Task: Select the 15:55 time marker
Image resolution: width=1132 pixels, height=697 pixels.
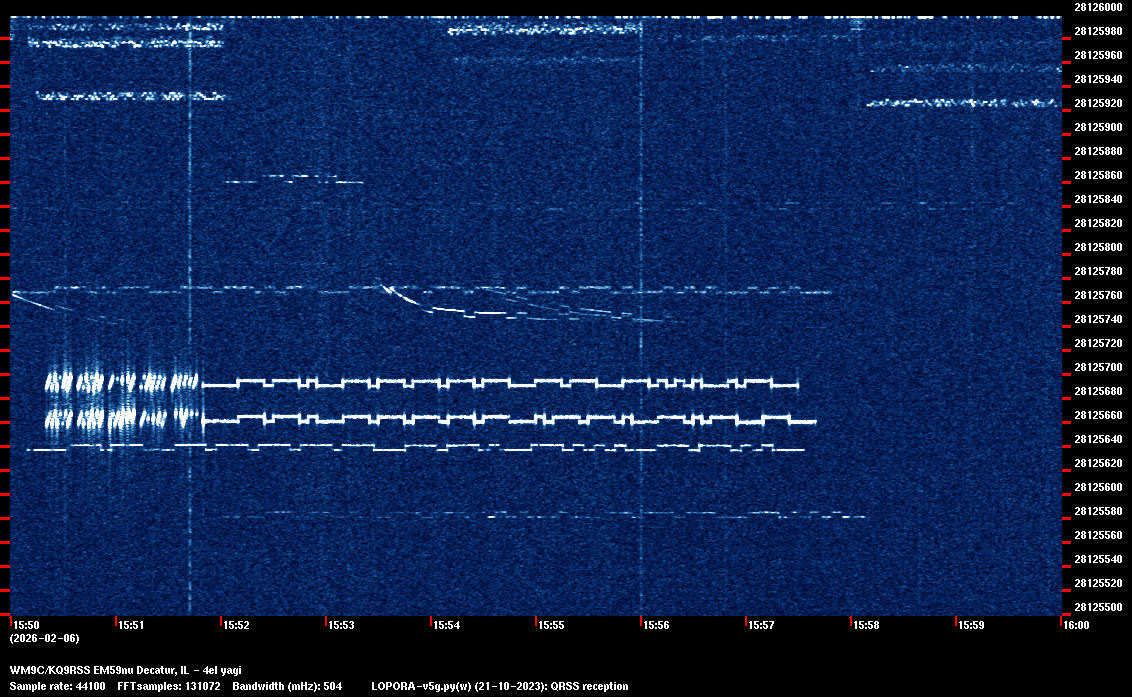Action: (x=551, y=625)
